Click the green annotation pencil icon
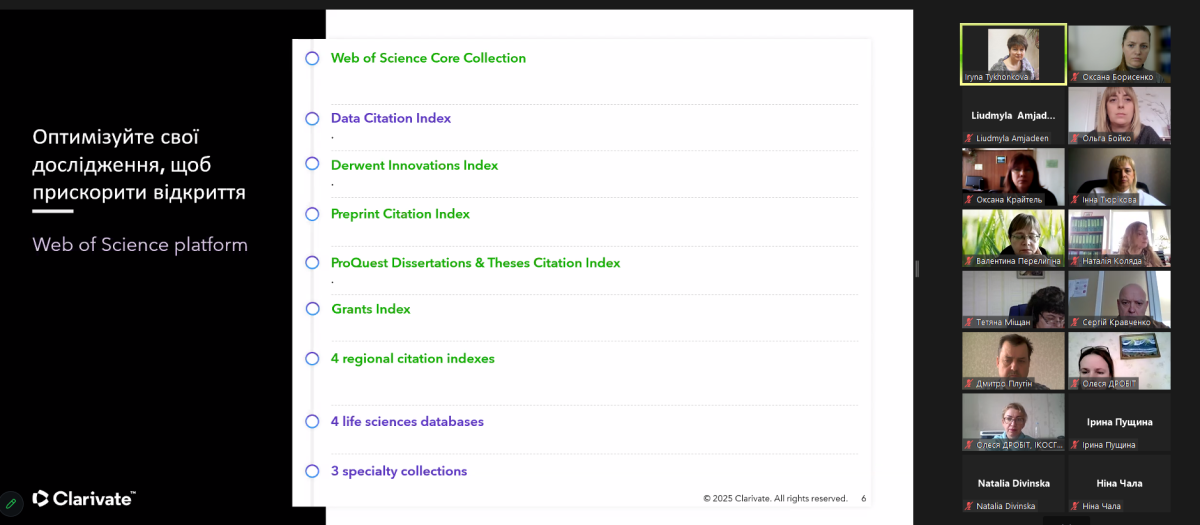The image size is (1200, 525). pos(11,503)
